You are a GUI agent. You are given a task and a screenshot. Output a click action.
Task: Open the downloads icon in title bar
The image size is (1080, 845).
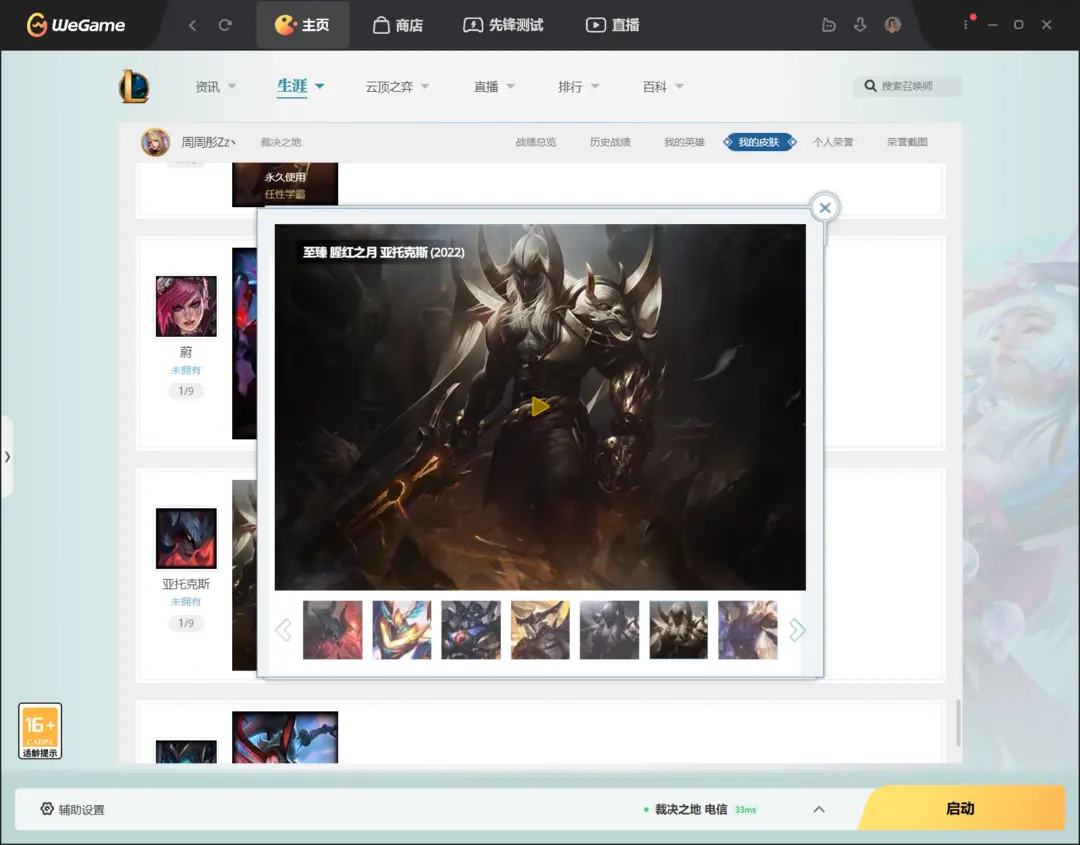(x=860, y=25)
